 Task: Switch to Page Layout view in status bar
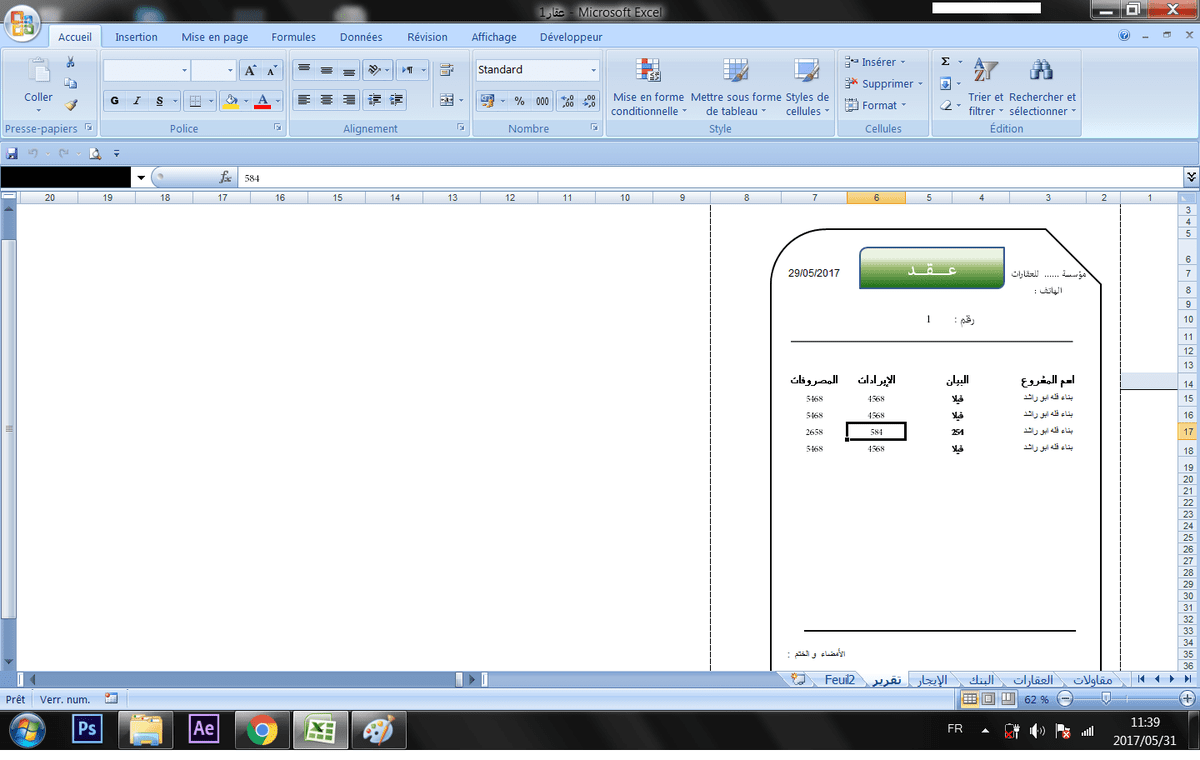(x=988, y=699)
